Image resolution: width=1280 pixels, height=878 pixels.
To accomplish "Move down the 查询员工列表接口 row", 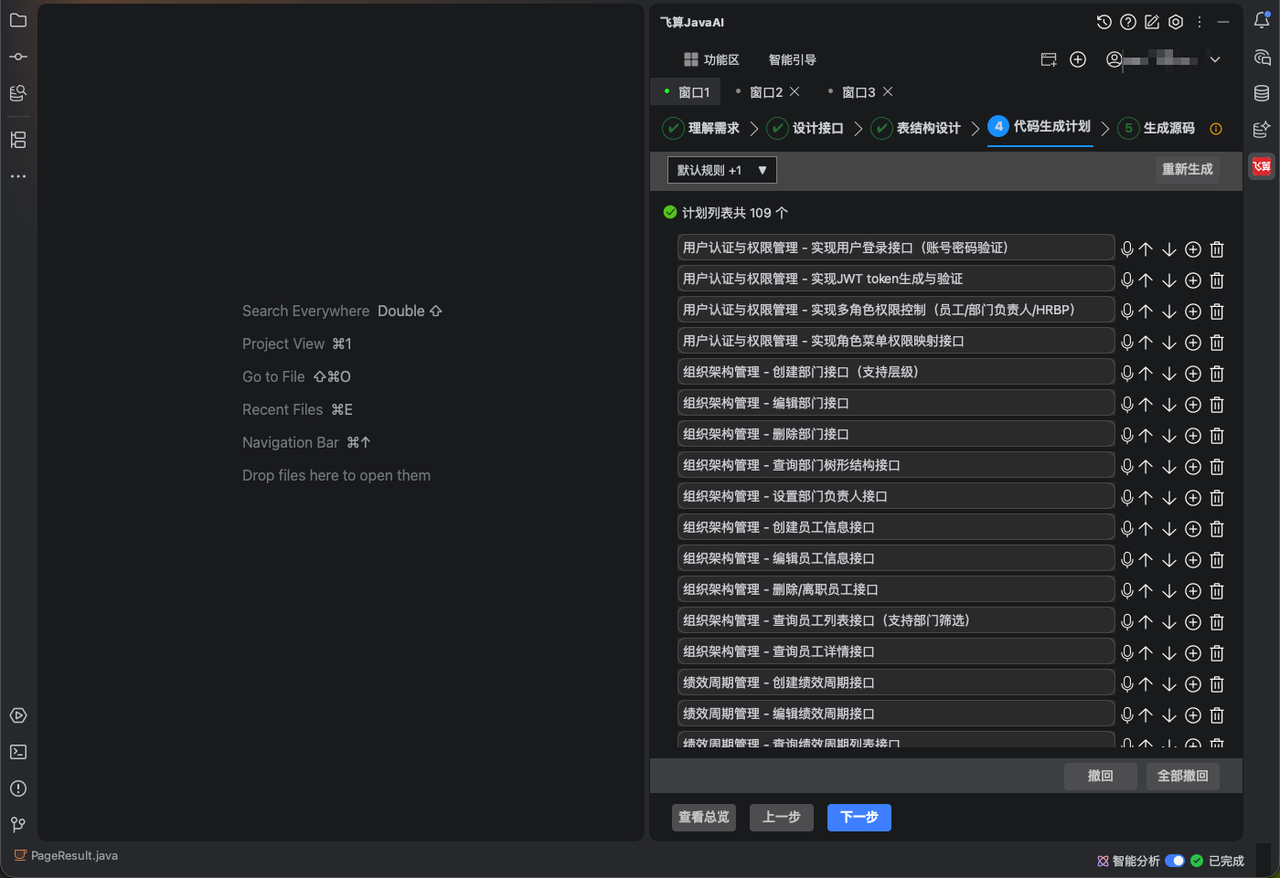I will tap(1169, 621).
